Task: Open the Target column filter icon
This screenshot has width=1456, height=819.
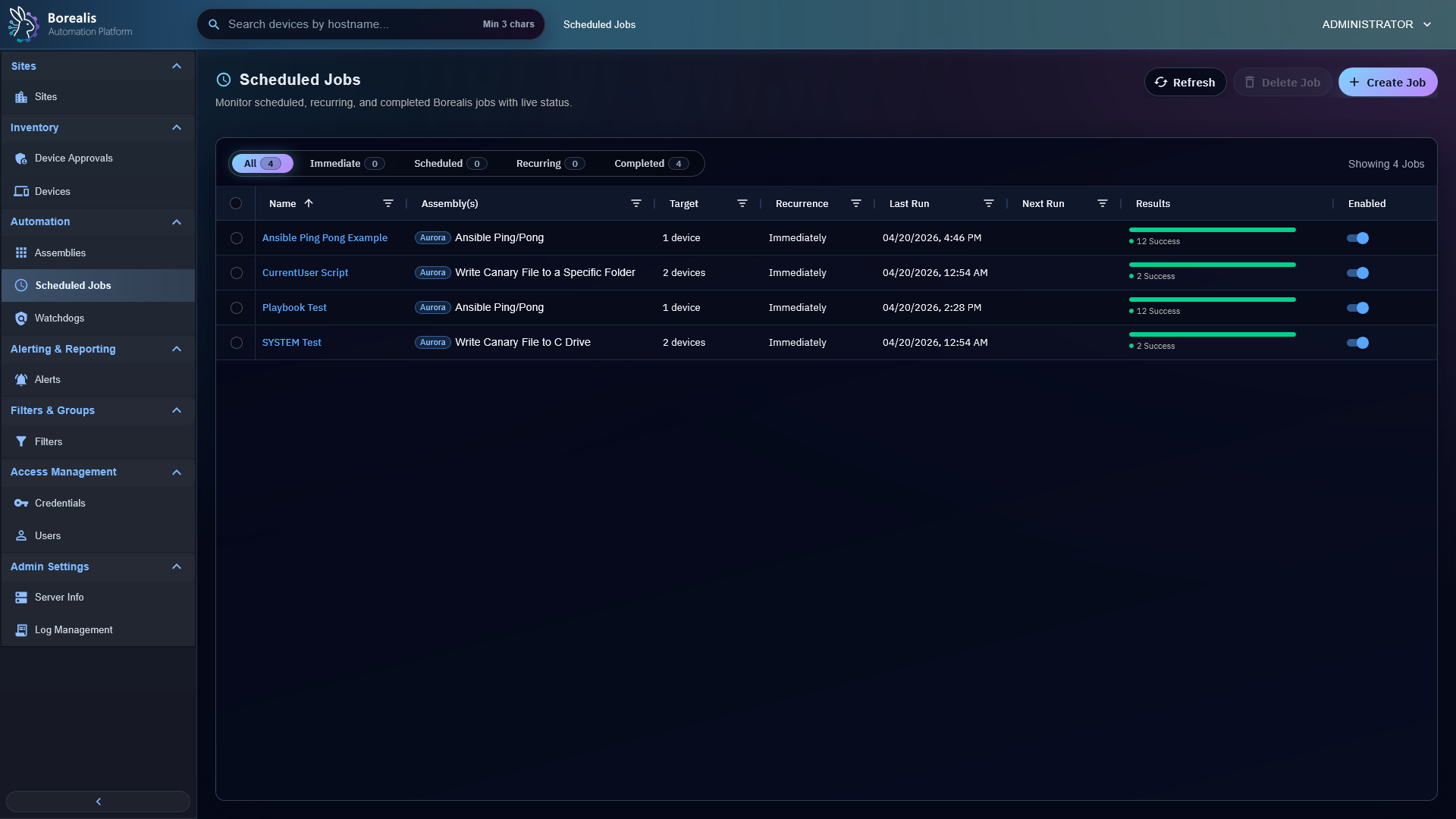Action: point(742,203)
